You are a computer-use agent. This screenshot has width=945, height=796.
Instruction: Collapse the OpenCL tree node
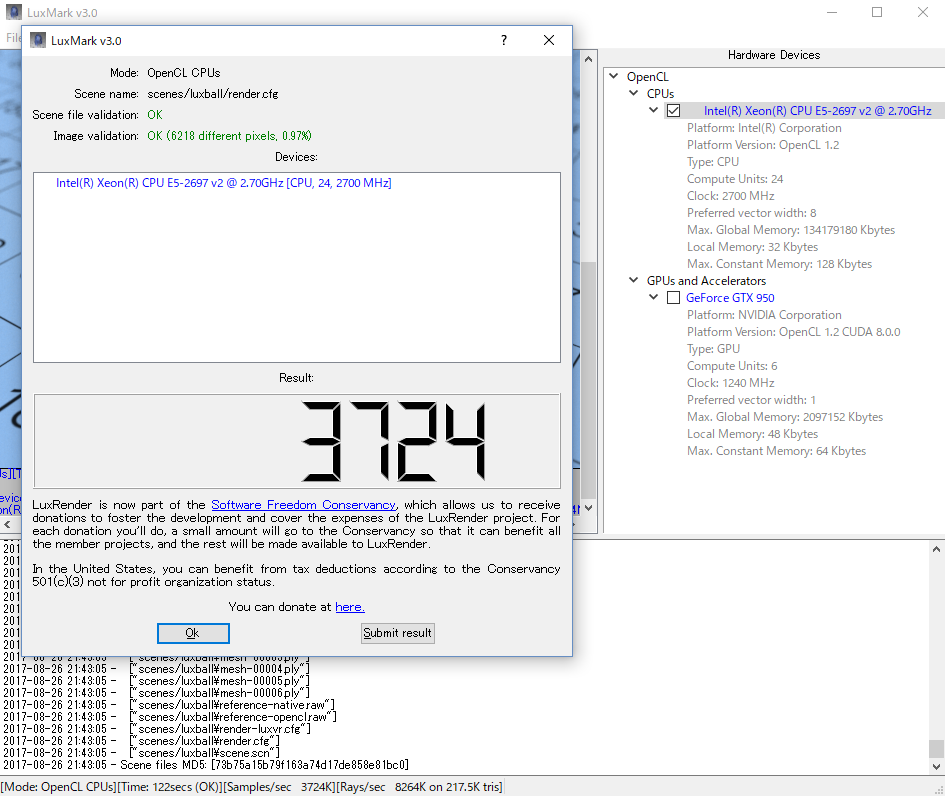614,77
